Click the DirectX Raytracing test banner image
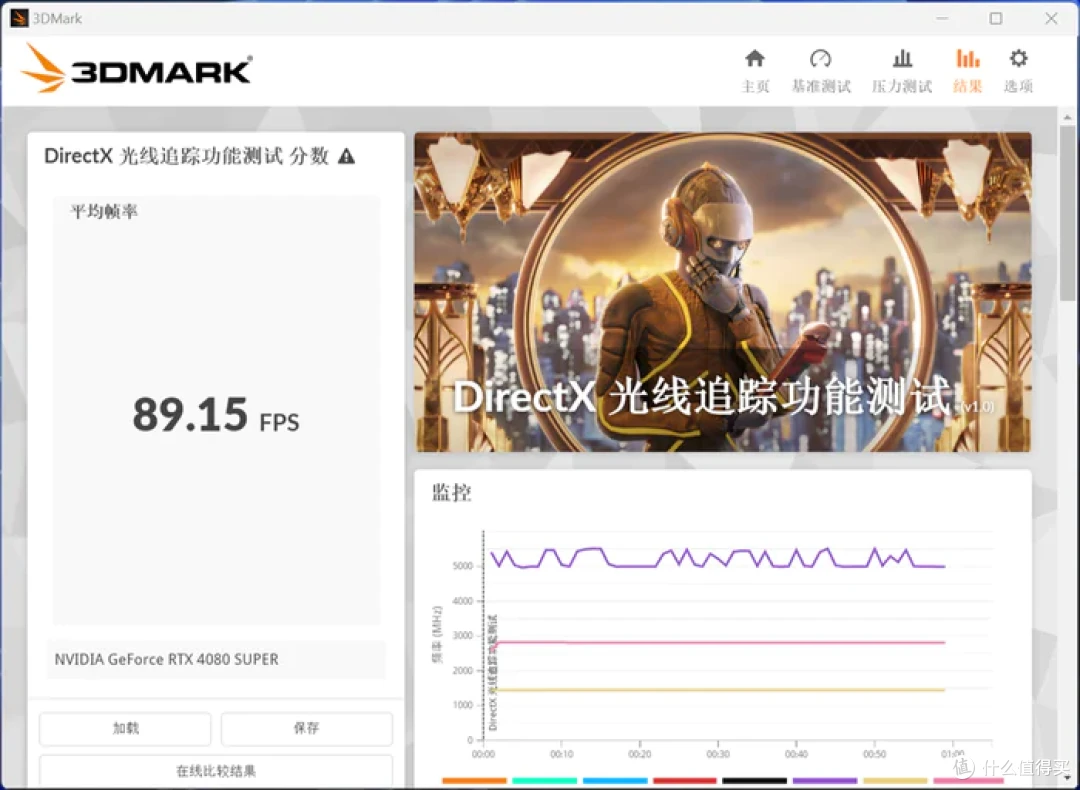1080x790 pixels. point(723,292)
